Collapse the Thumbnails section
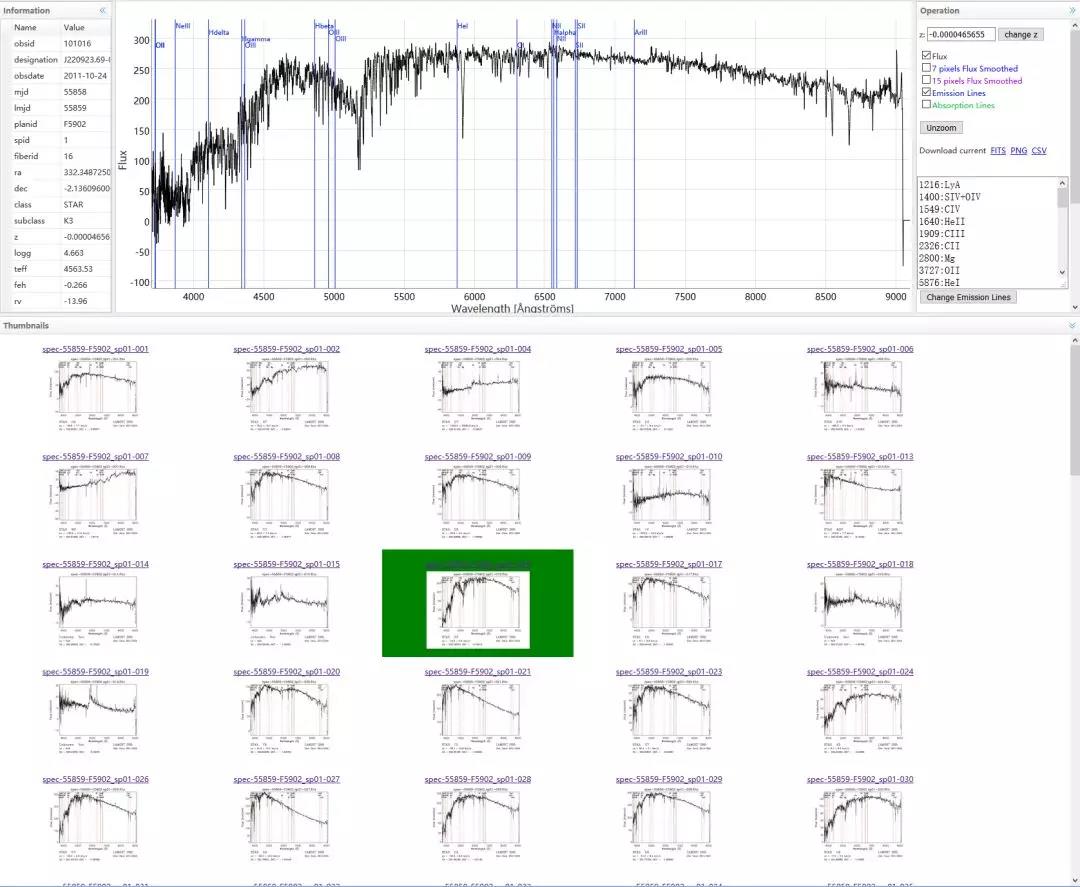Viewport: 1080px width, 887px height. [1072, 326]
